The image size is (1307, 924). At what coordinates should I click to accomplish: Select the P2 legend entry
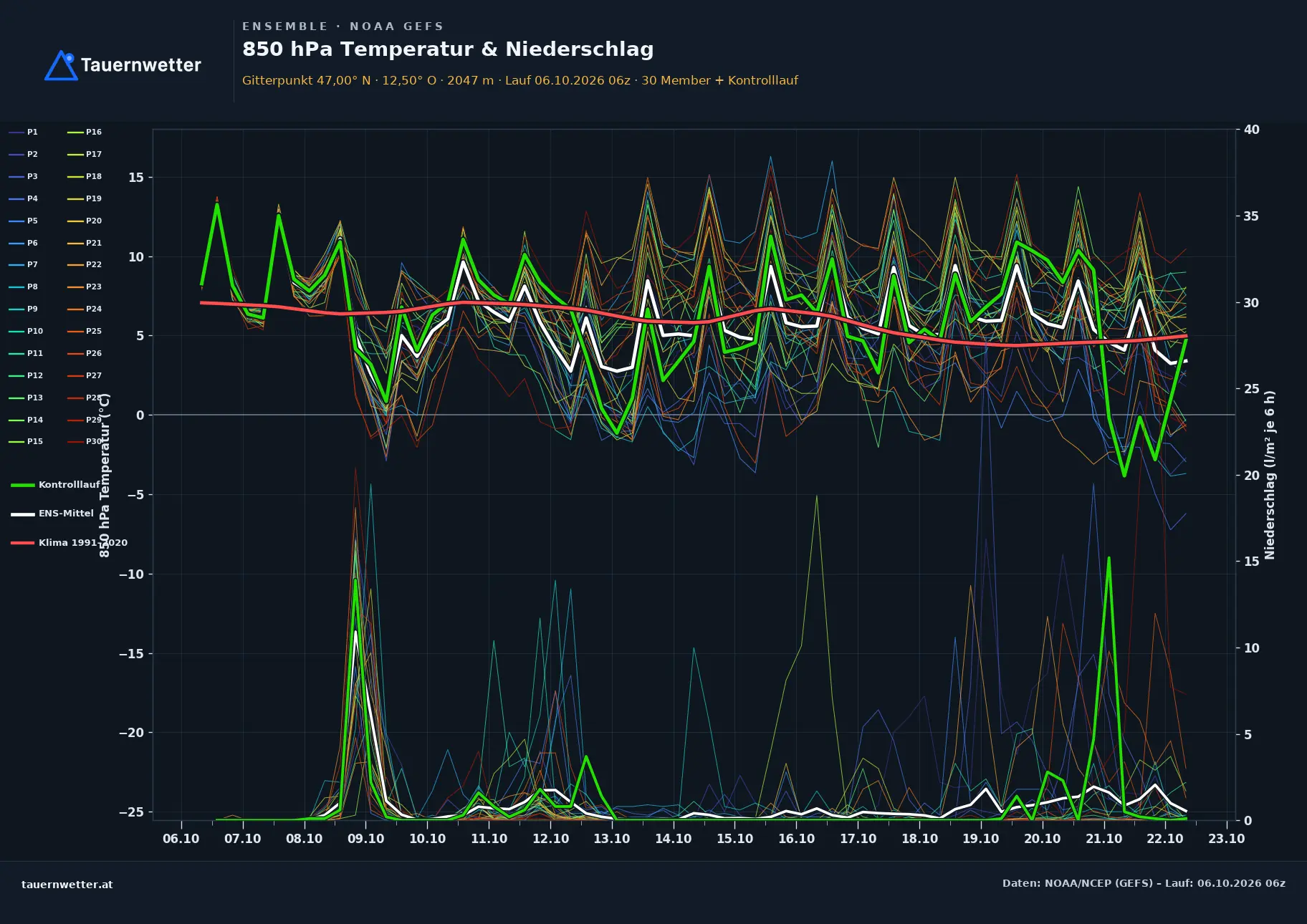pyautogui.click(x=23, y=154)
